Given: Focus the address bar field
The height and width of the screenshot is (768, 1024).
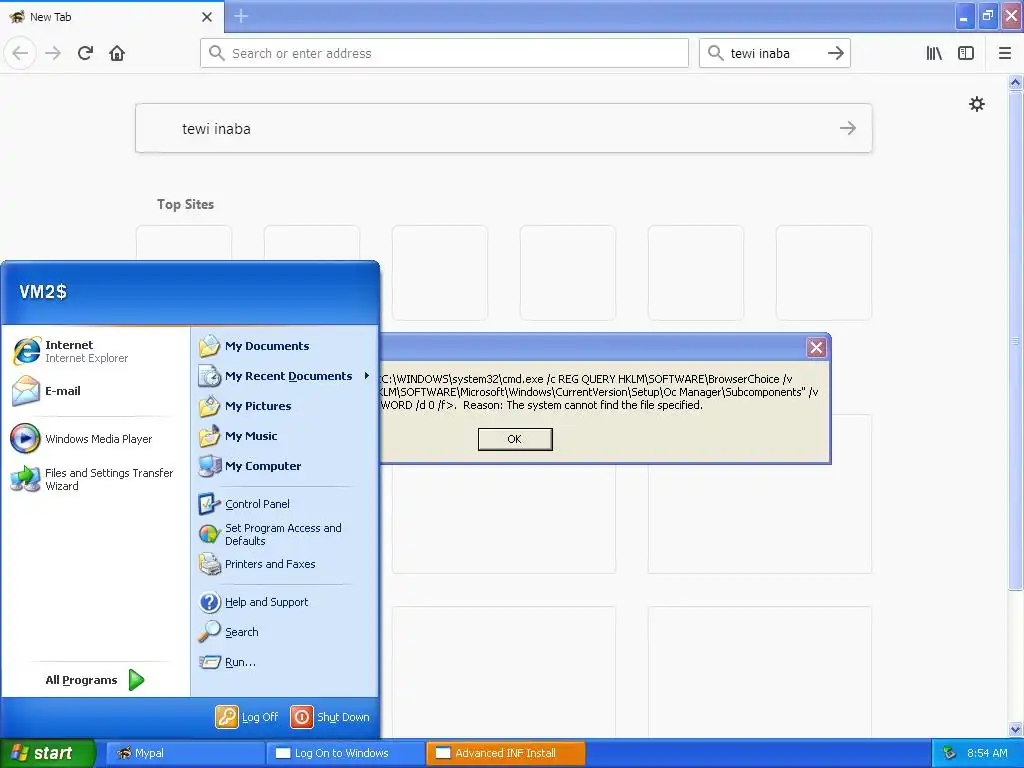Looking at the screenshot, I should tap(444, 53).
